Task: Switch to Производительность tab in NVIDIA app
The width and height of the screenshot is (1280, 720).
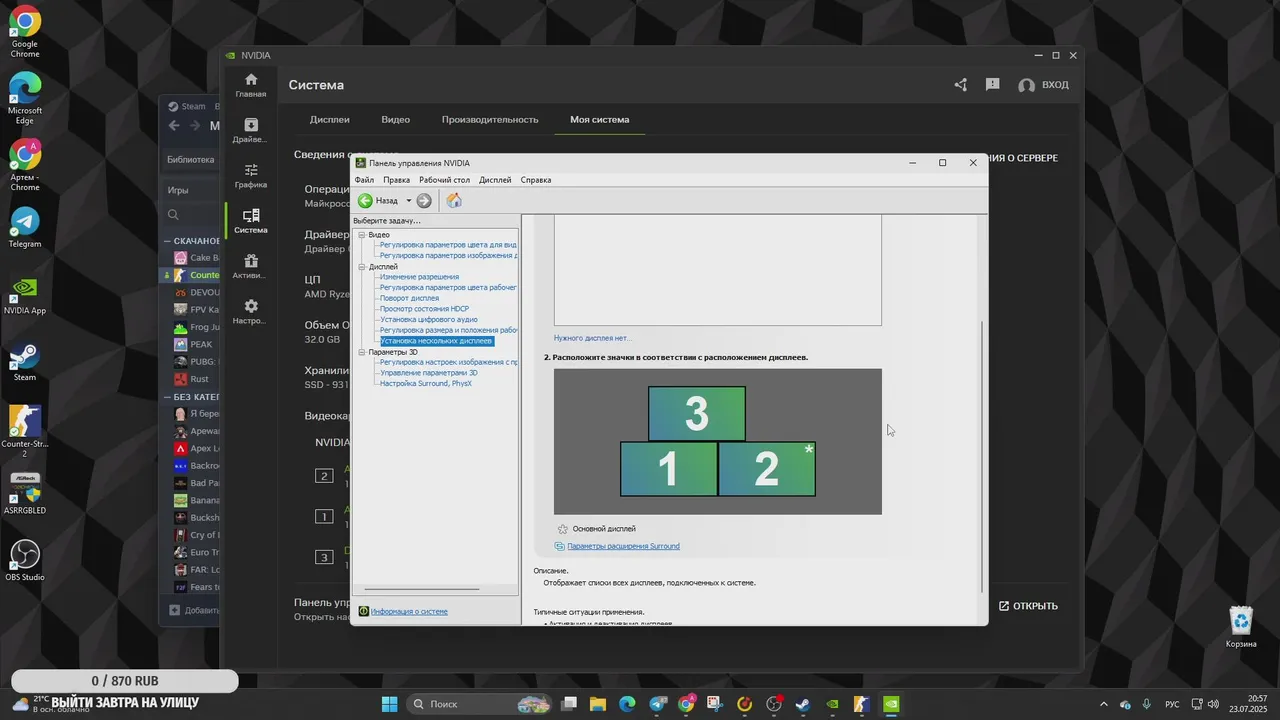Action: tap(490, 119)
